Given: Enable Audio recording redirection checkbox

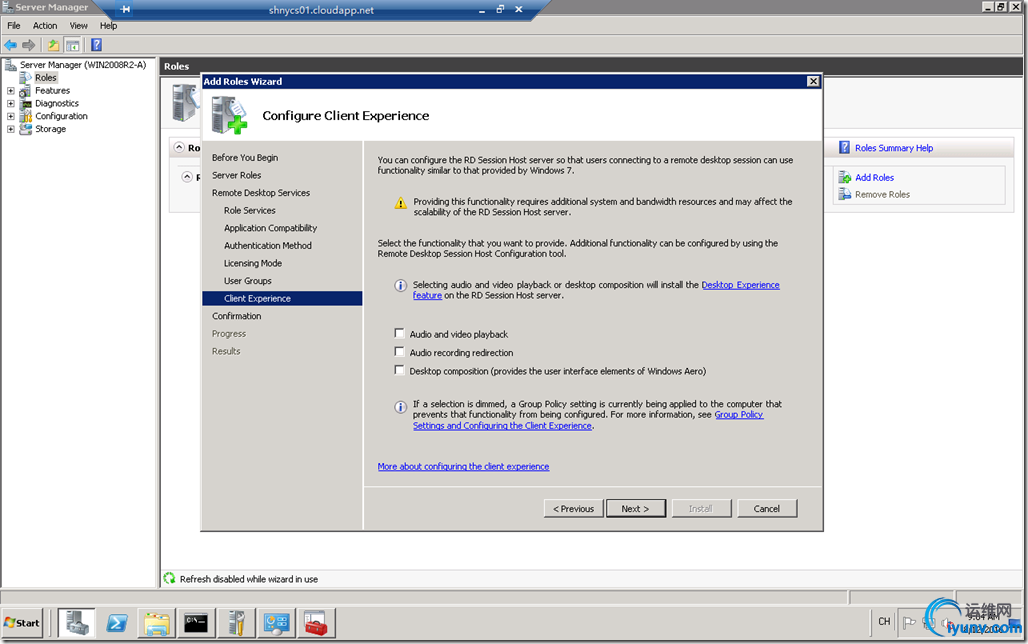Looking at the screenshot, I should pyautogui.click(x=399, y=352).
